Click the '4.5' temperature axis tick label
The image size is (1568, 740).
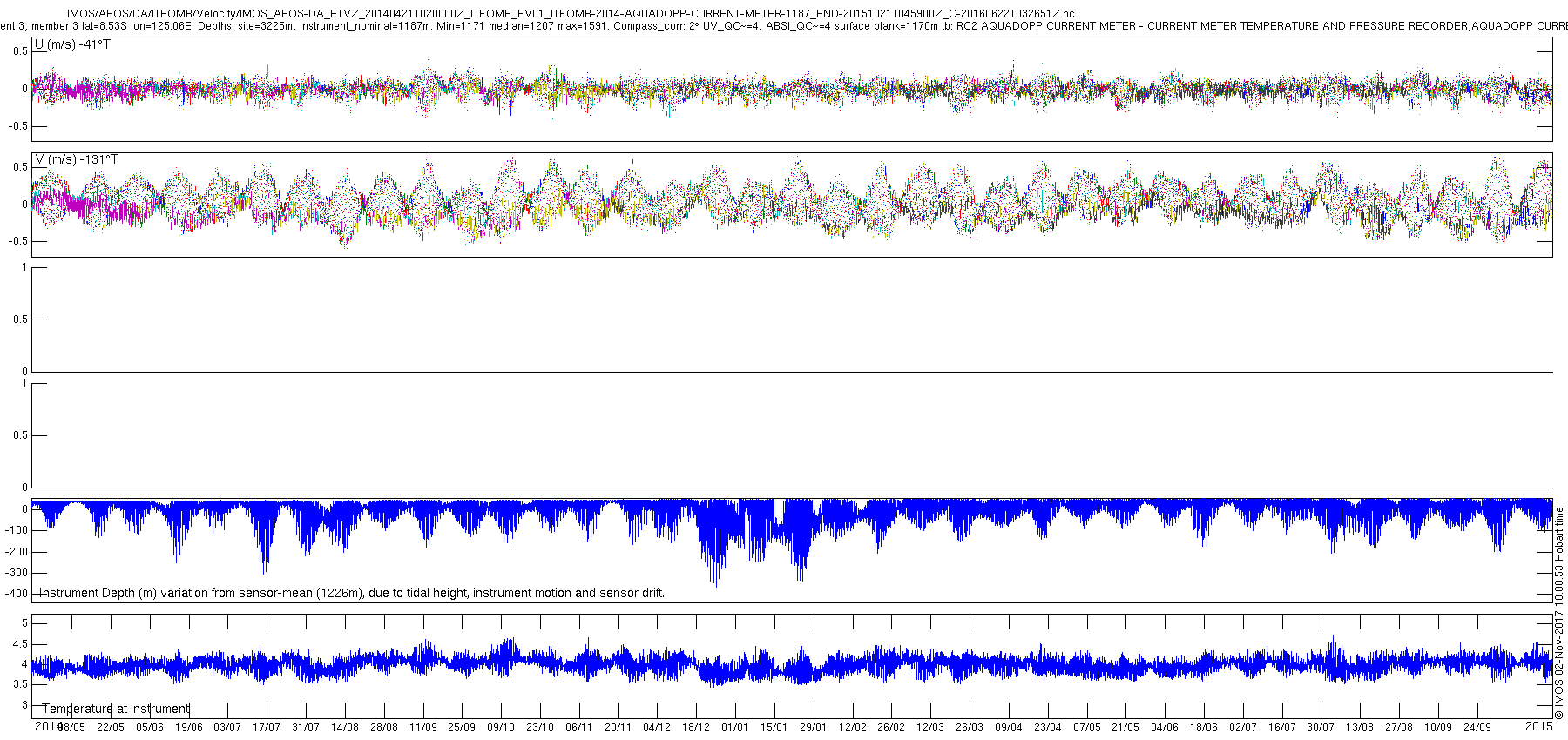[x=21, y=644]
